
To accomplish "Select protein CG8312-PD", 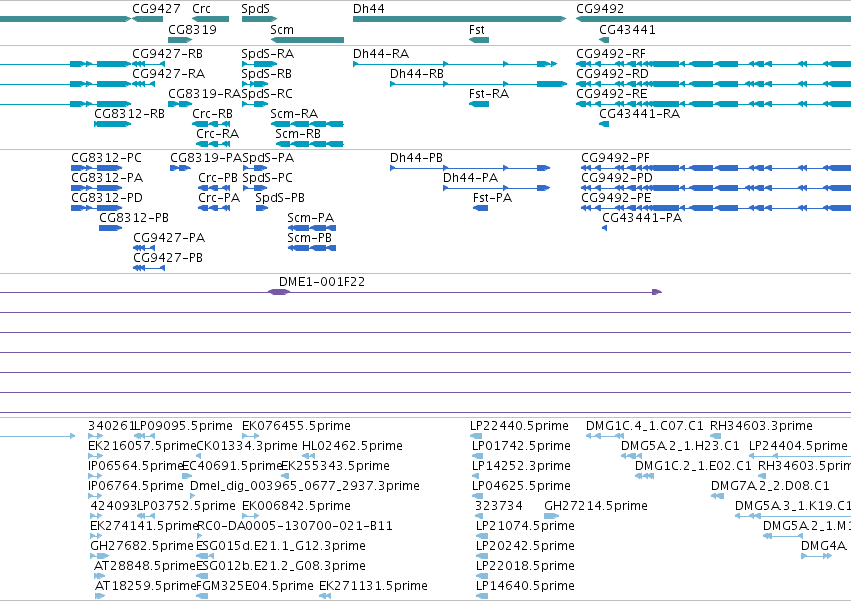I will pyautogui.click(x=97, y=208).
